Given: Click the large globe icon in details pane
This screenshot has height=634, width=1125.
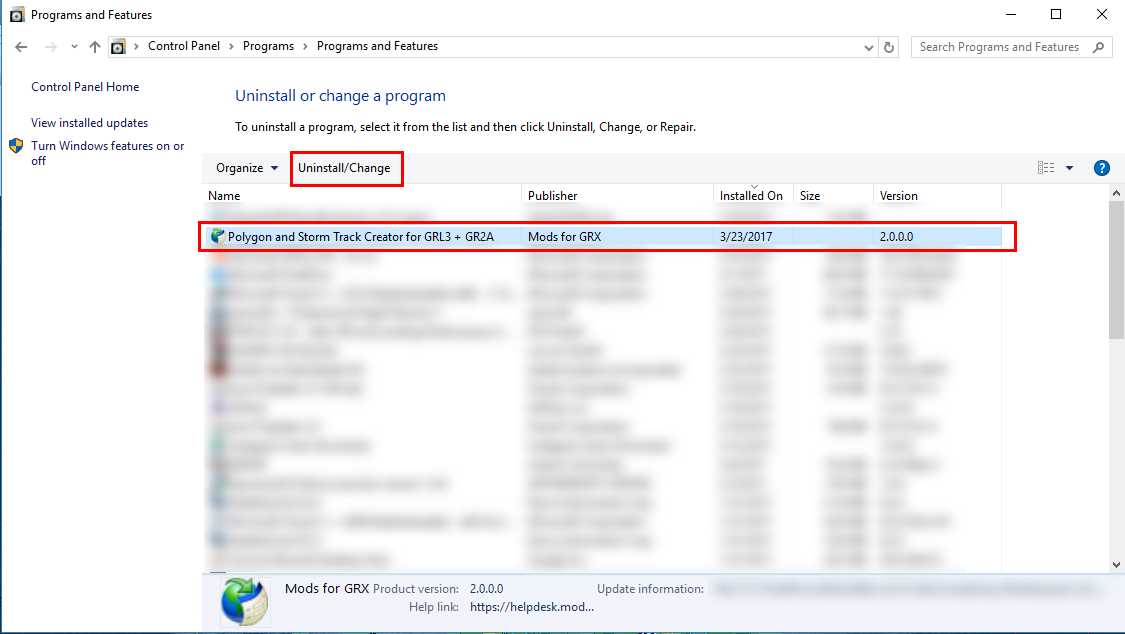Looking at the screenshot, I should point(244,601).
